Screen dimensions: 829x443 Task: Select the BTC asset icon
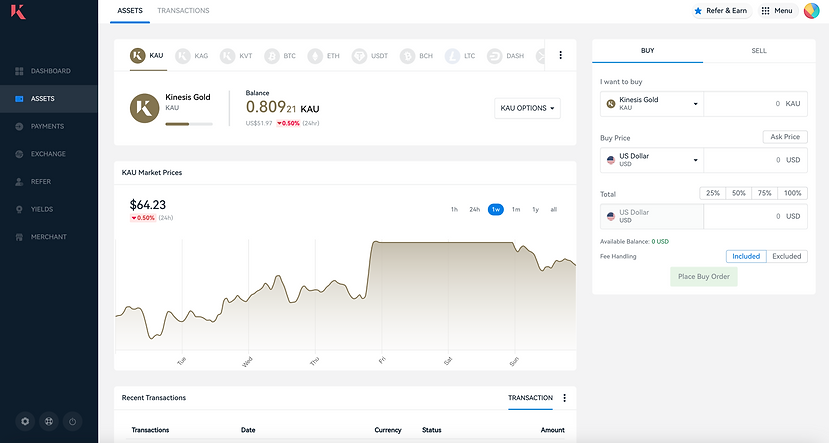pyautogui.click(x=271, y=56)
